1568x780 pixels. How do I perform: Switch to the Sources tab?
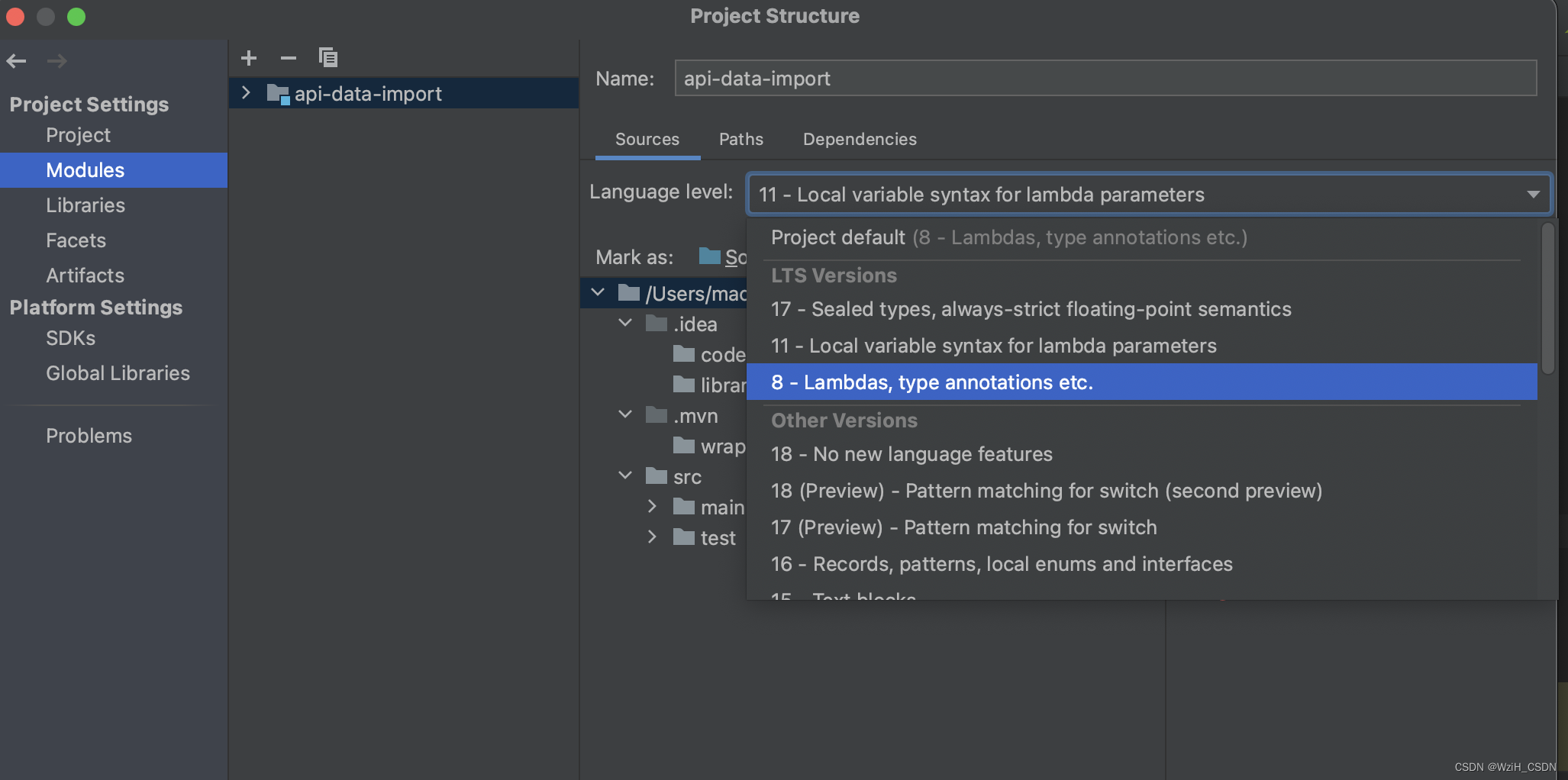tap(647, 139)
